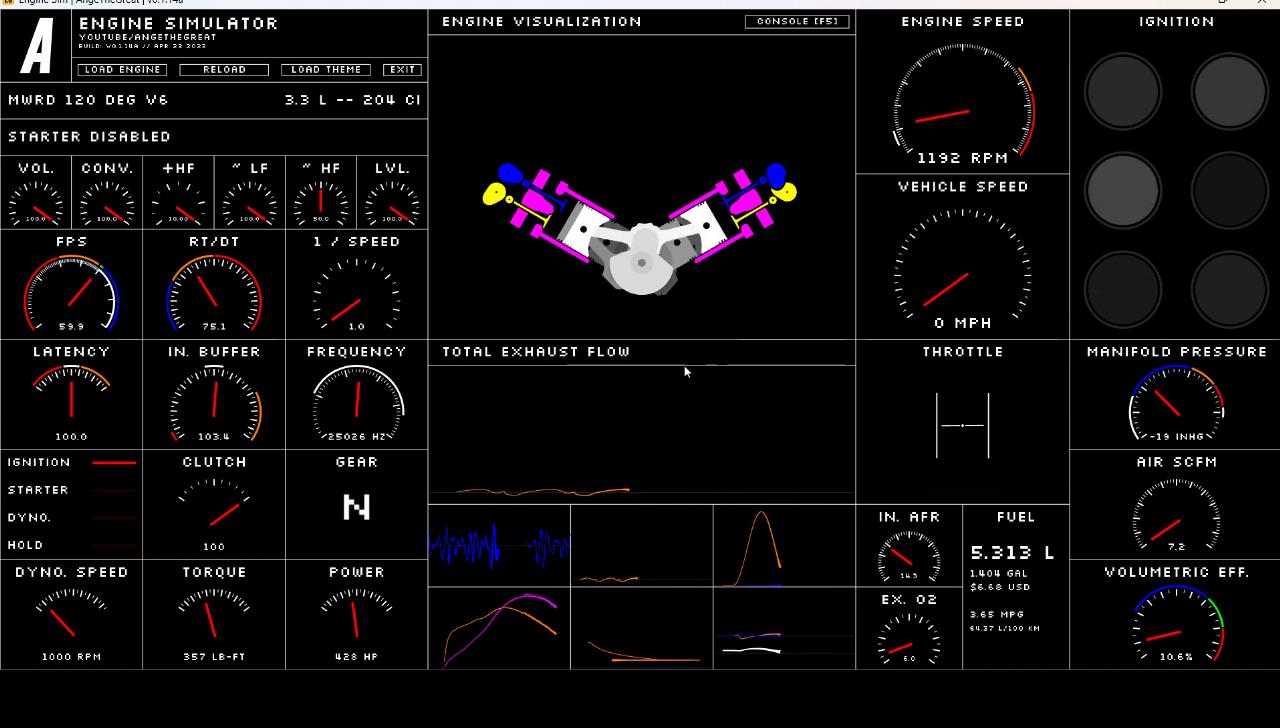This screenshot has width=1280, height=728.
Task: Toggle the Ignition indicator row
Action: tap(72, 463)
